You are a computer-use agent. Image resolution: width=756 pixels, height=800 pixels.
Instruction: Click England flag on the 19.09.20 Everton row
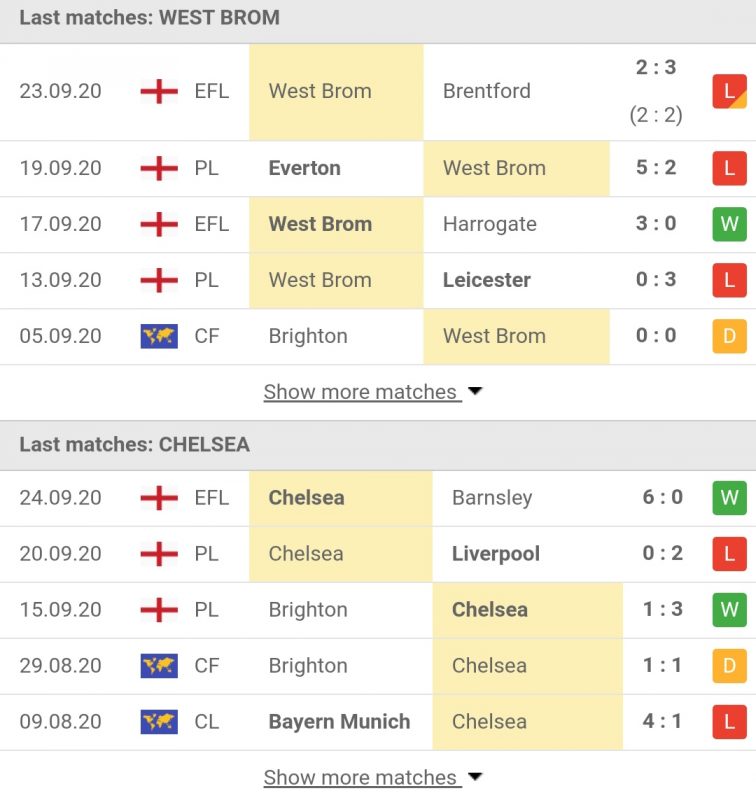[x=159, y=168]
